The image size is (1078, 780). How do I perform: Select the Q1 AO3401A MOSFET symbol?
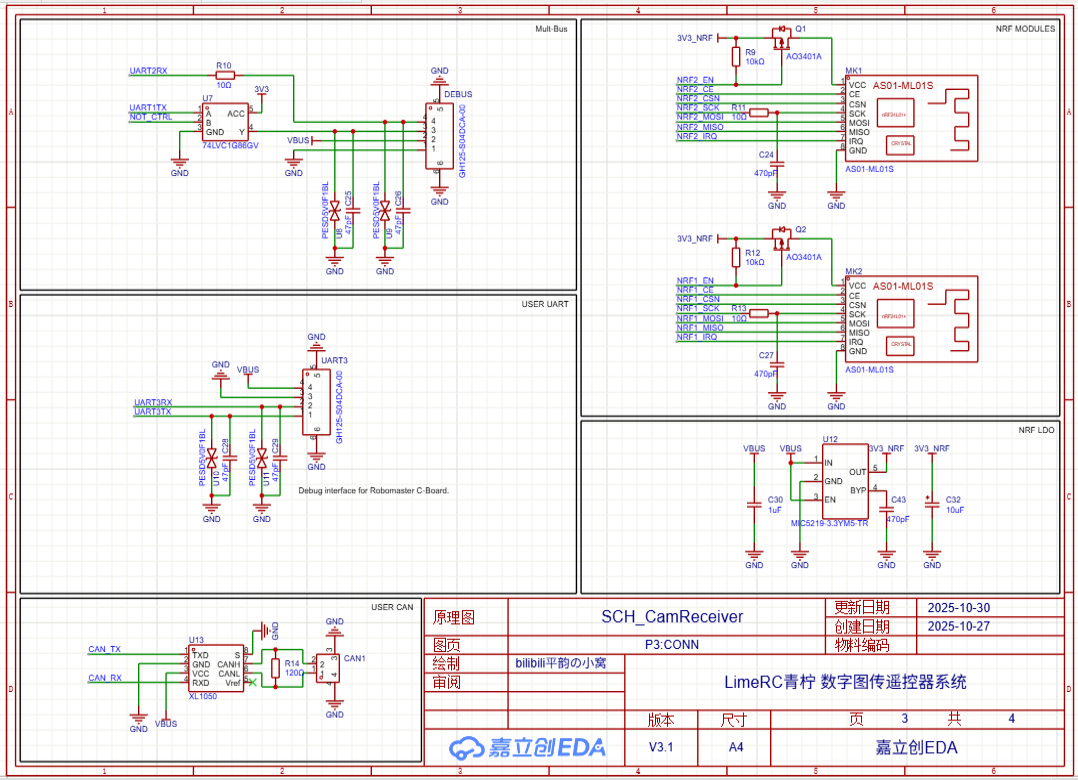point(782,40)
